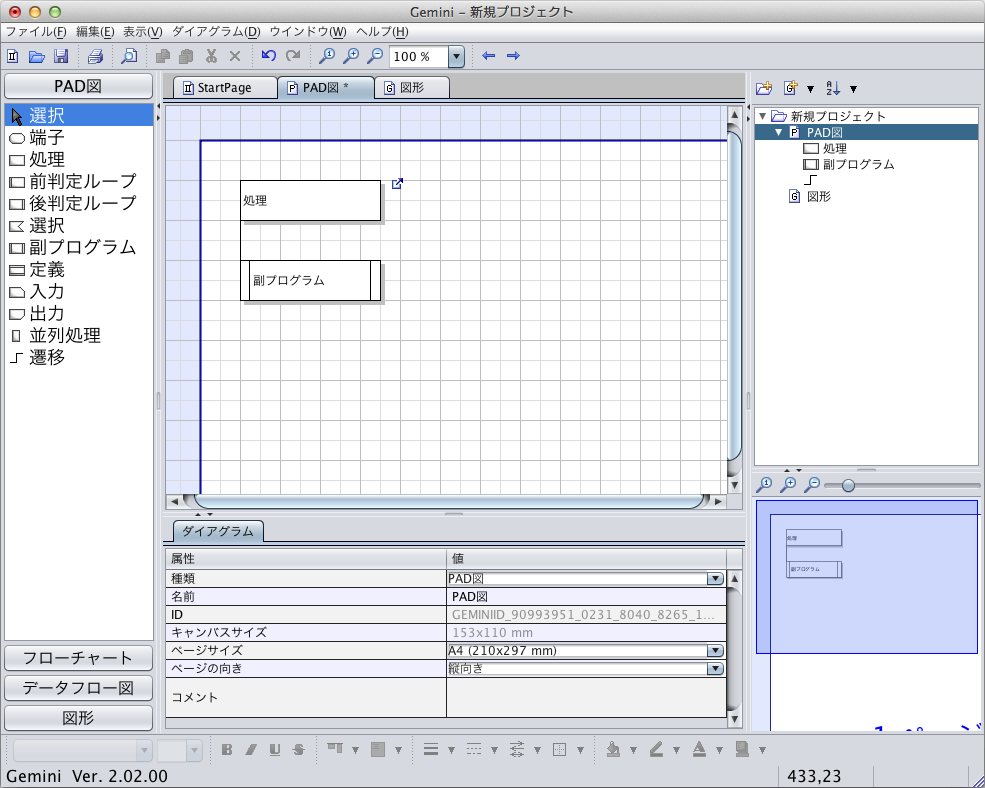Select 処理 in the project tree
Image resolution: width=985 pixels, height=788 pixels.
[x=825, y=149]
